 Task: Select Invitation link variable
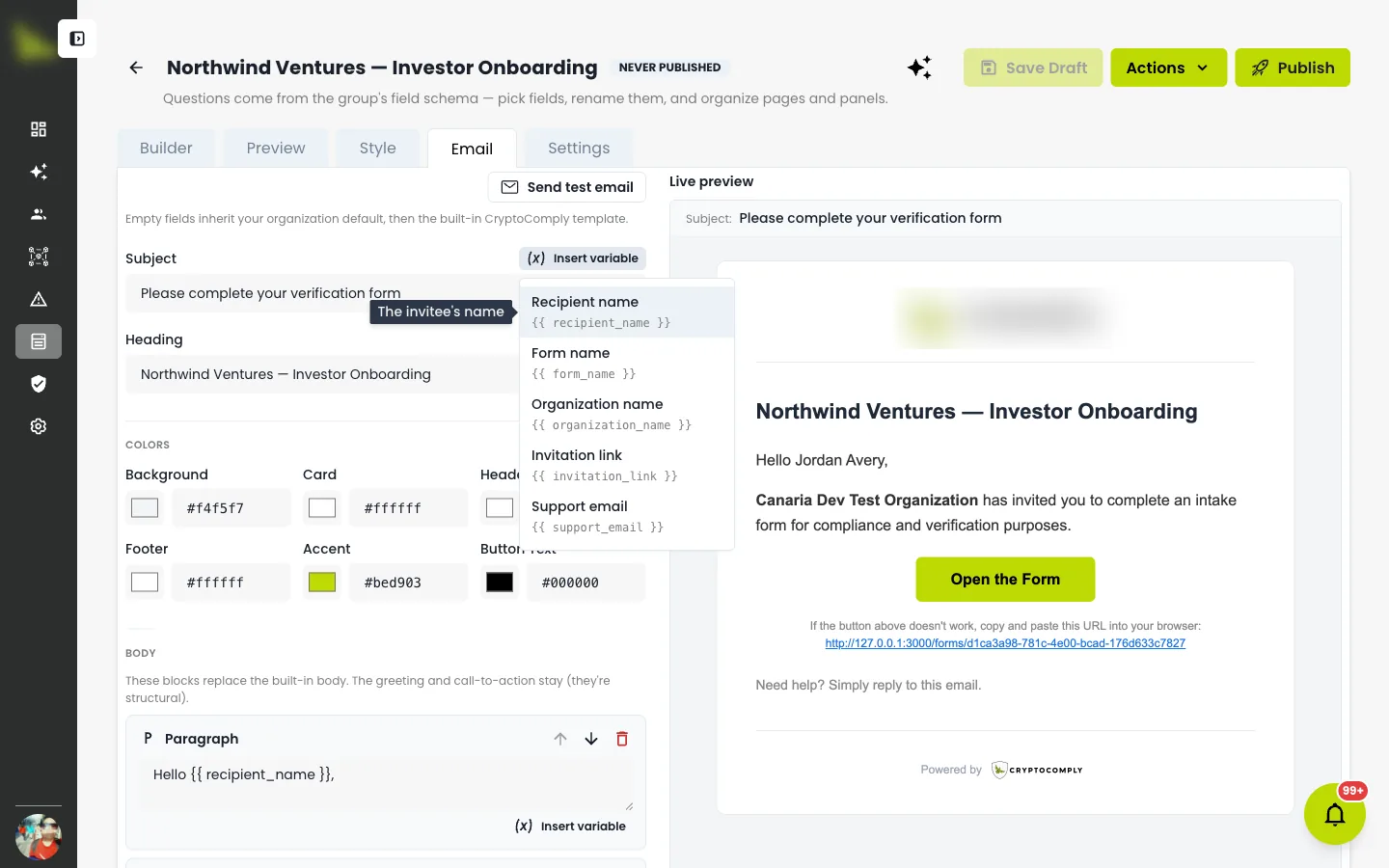click(x=627, y=465)
